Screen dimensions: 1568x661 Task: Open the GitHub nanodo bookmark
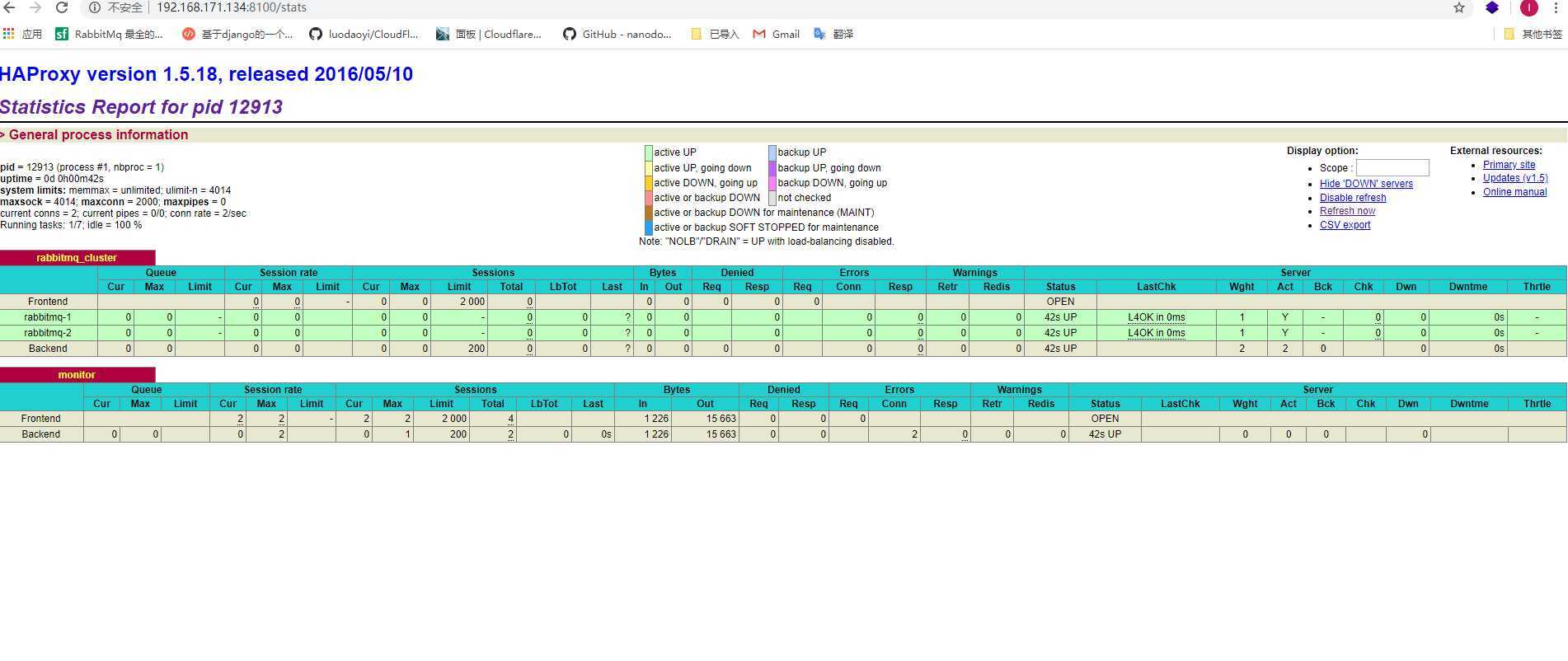pos(617,34)
